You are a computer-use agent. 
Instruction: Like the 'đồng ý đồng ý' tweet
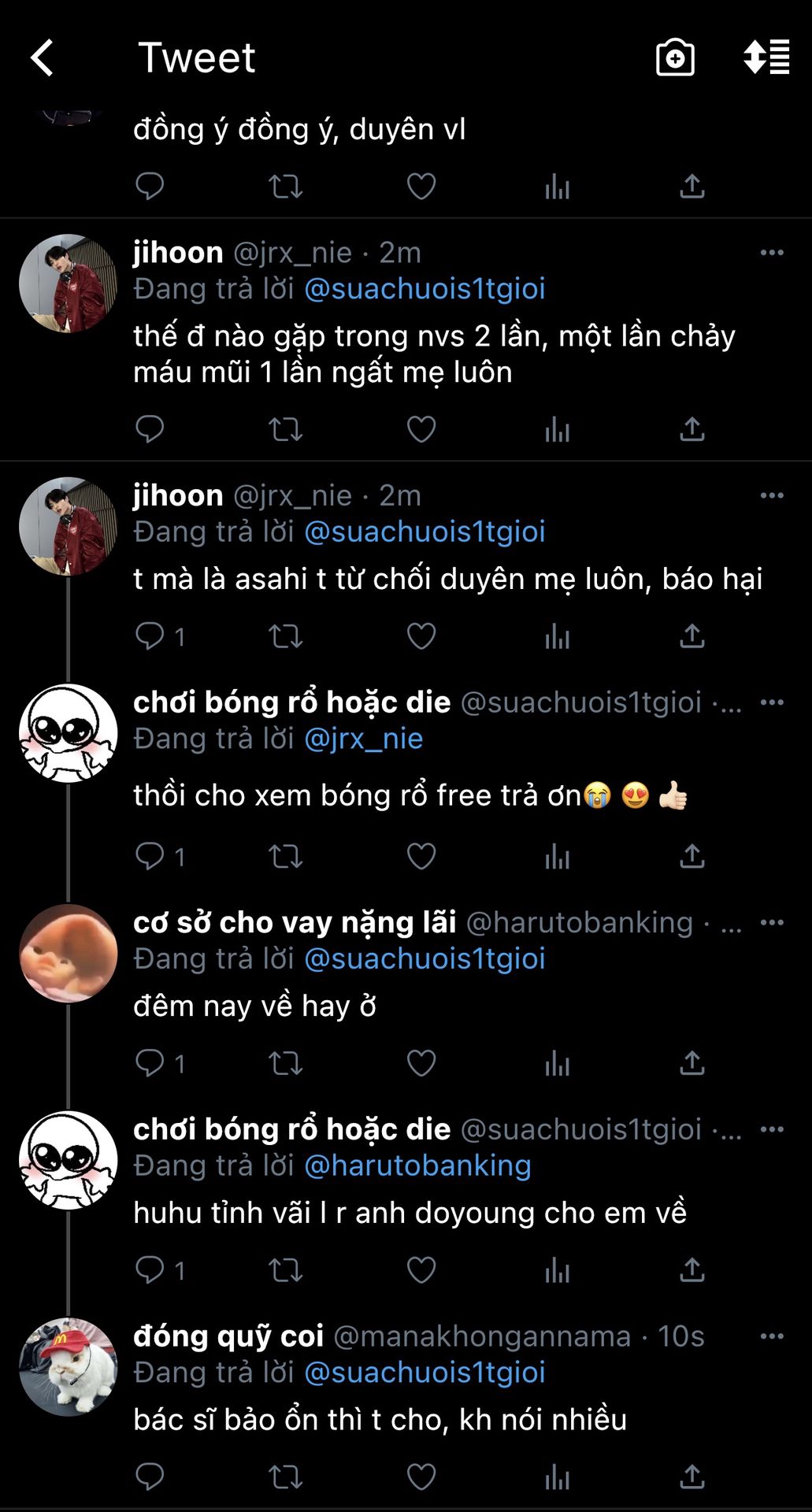coord(421,187)
